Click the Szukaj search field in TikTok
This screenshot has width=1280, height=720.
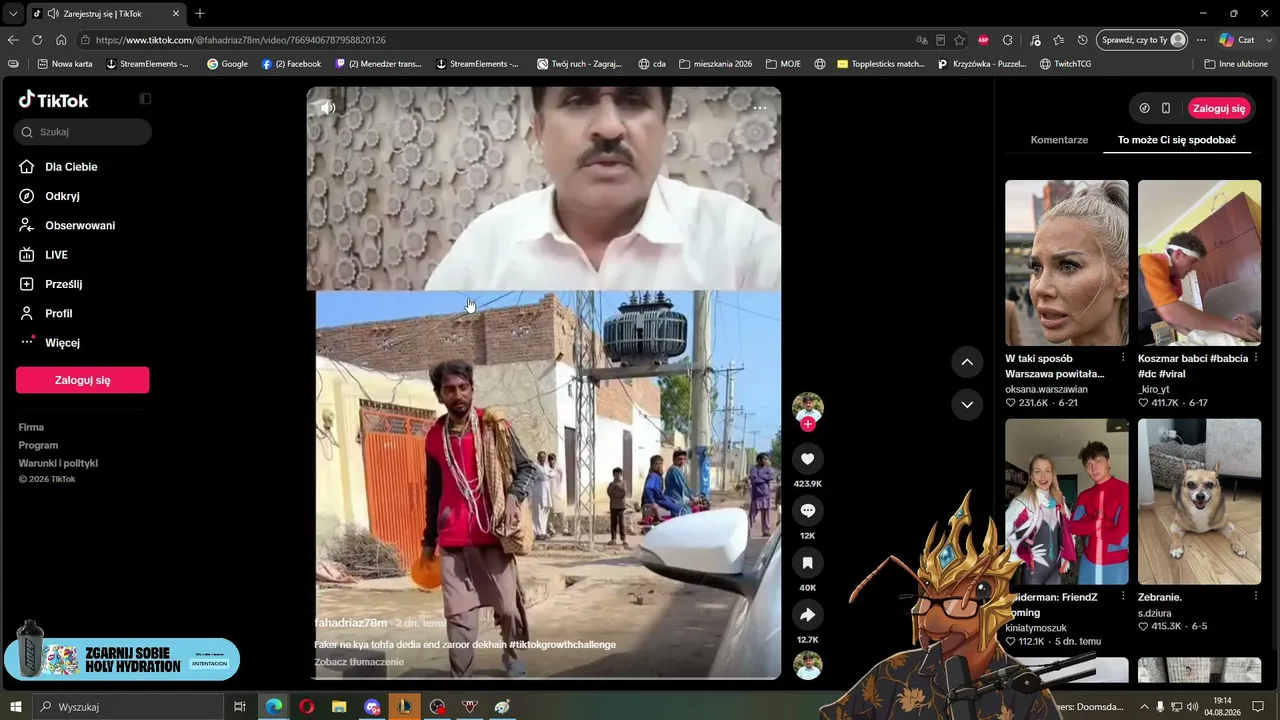pos(83,132)
